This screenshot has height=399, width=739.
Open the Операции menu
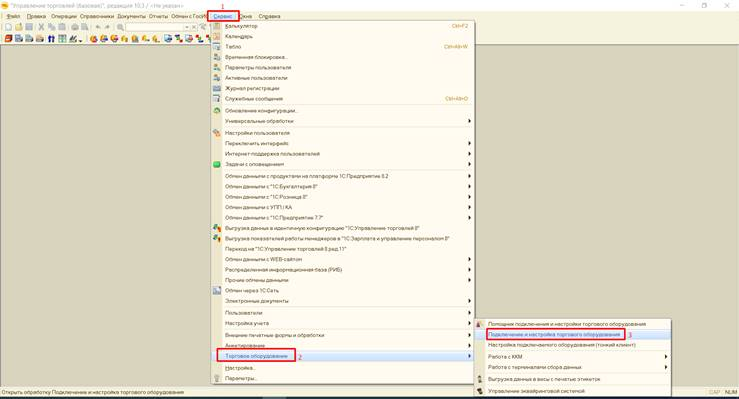pyautogui.click(x=64, y=16)
